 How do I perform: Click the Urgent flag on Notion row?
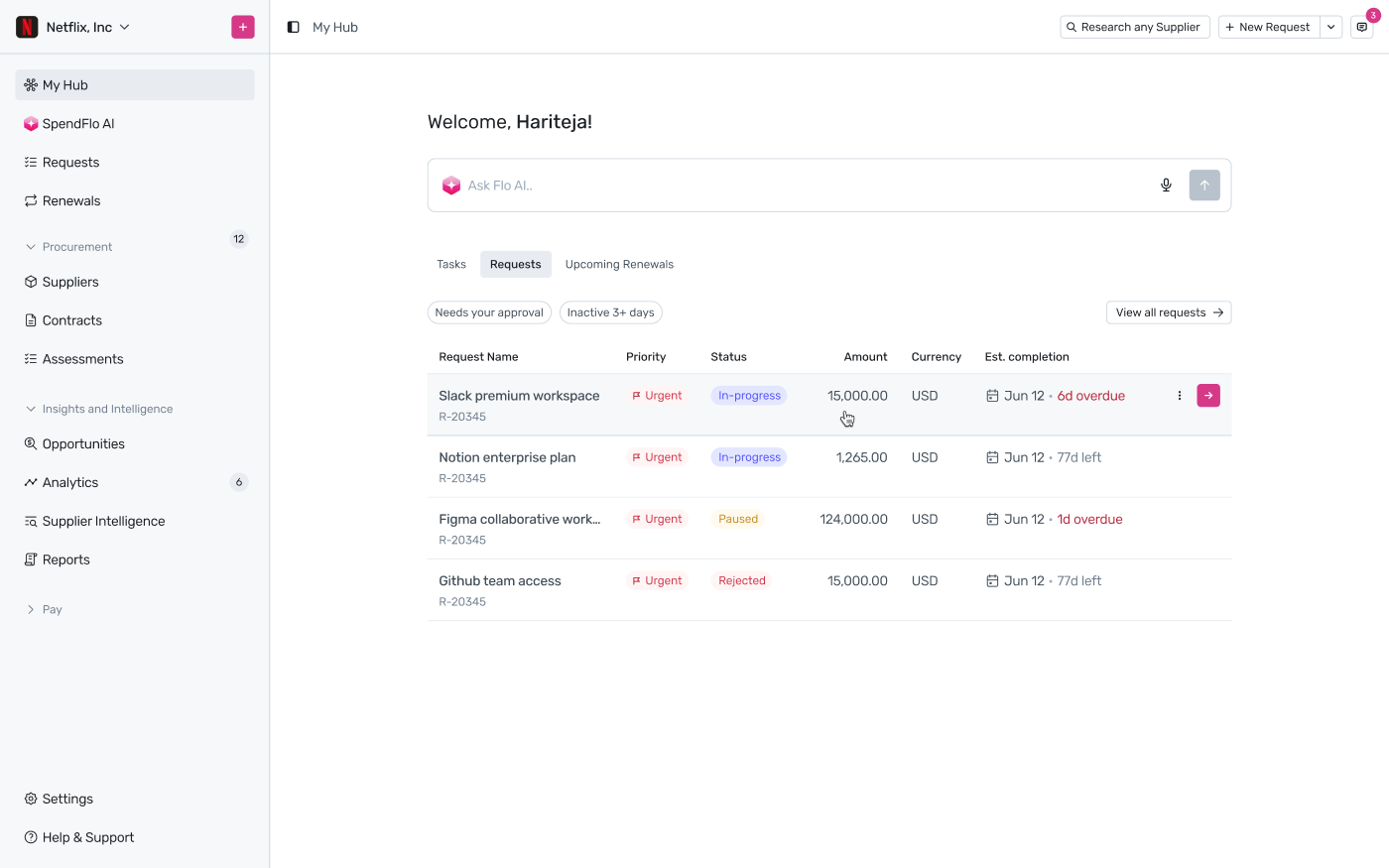(657, 457)
